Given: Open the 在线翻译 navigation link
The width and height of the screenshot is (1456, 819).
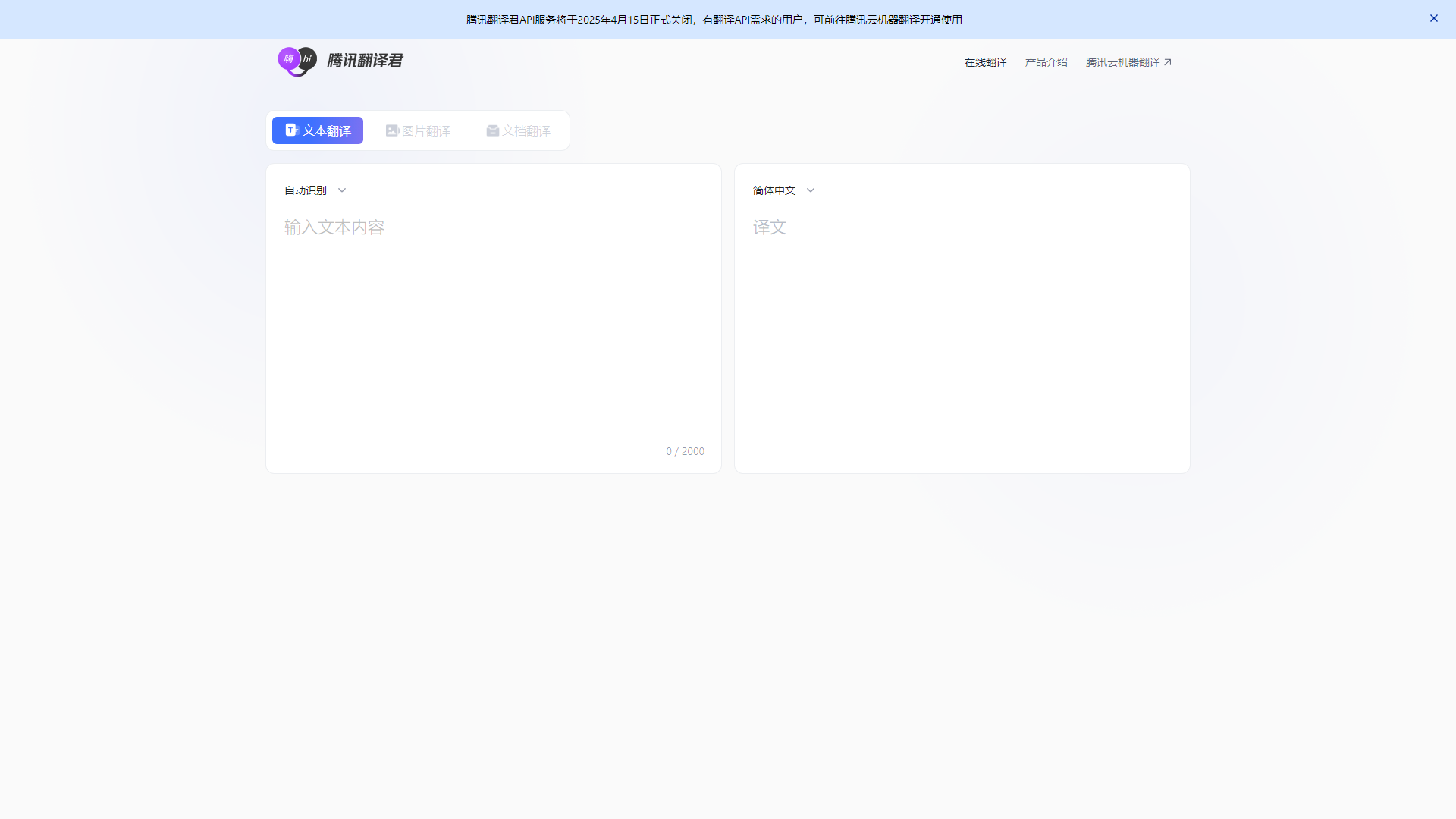Looking at the screenshot, I should (x=985, y=61).
